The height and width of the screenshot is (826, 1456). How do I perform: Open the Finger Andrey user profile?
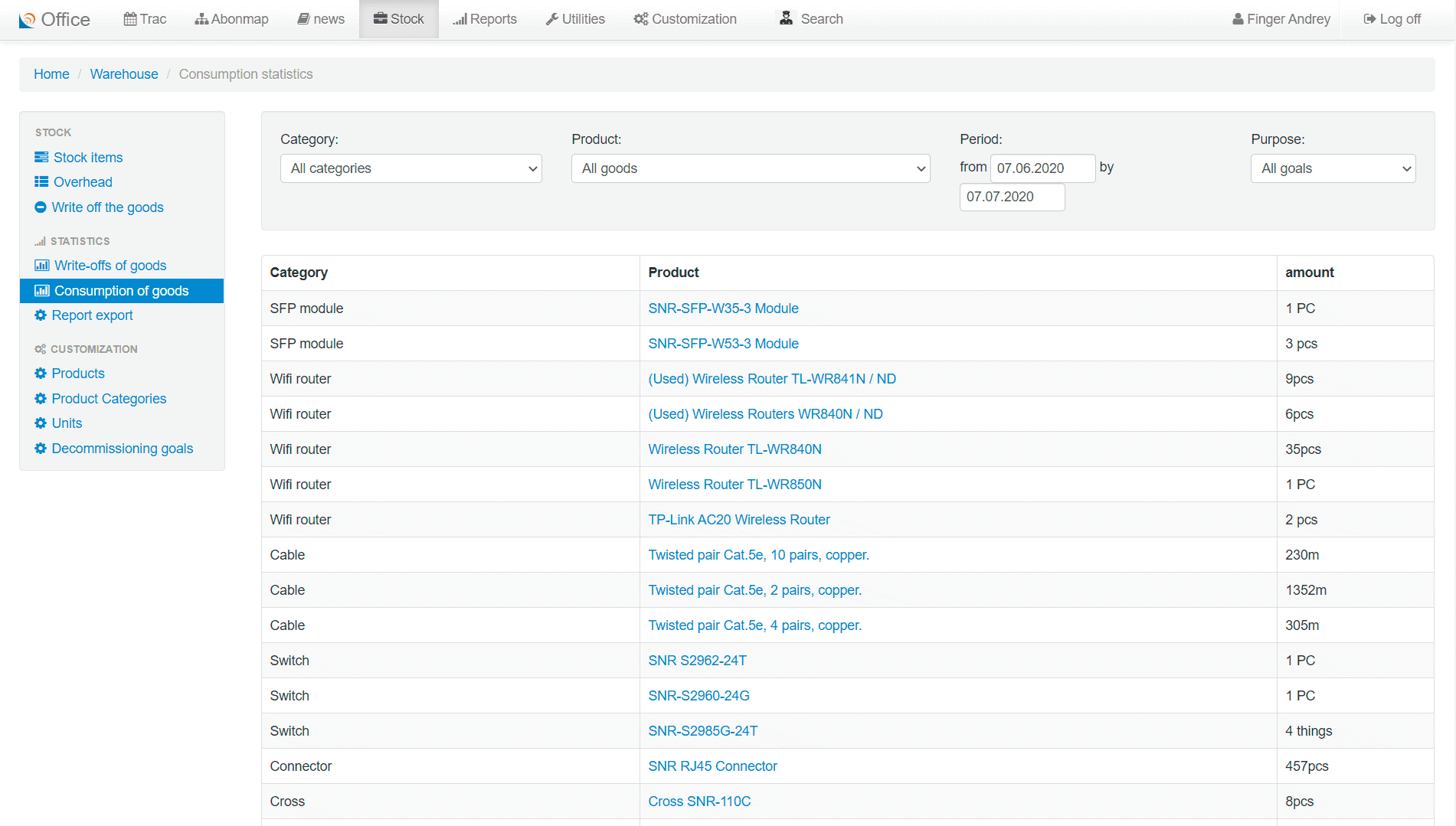point(1281,19)
